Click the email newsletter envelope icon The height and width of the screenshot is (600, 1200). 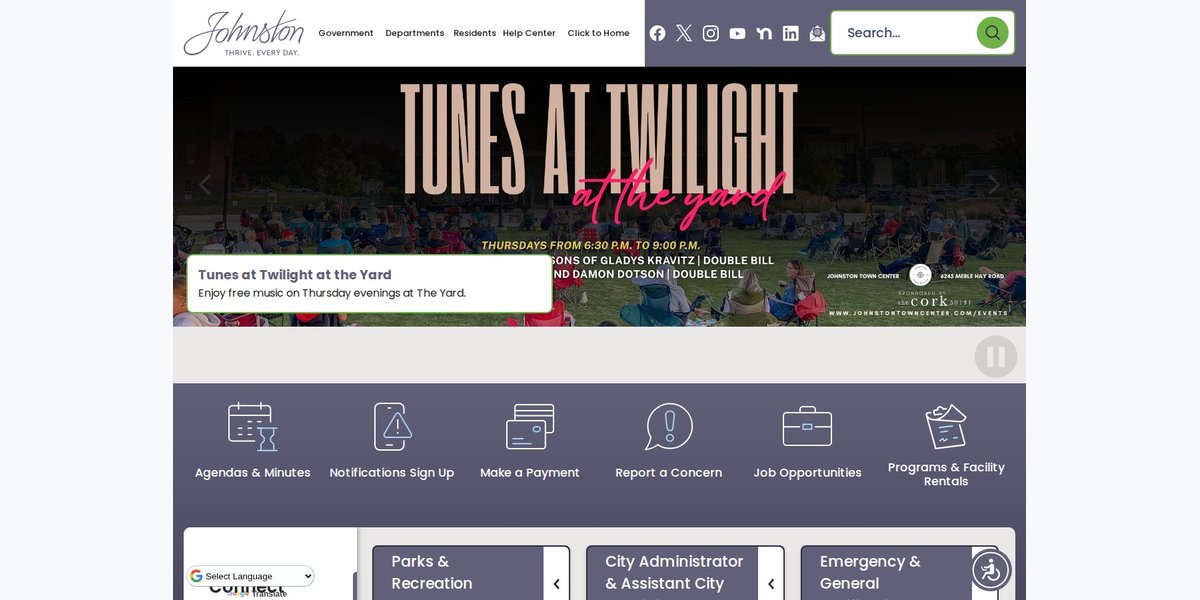(817, 33)
